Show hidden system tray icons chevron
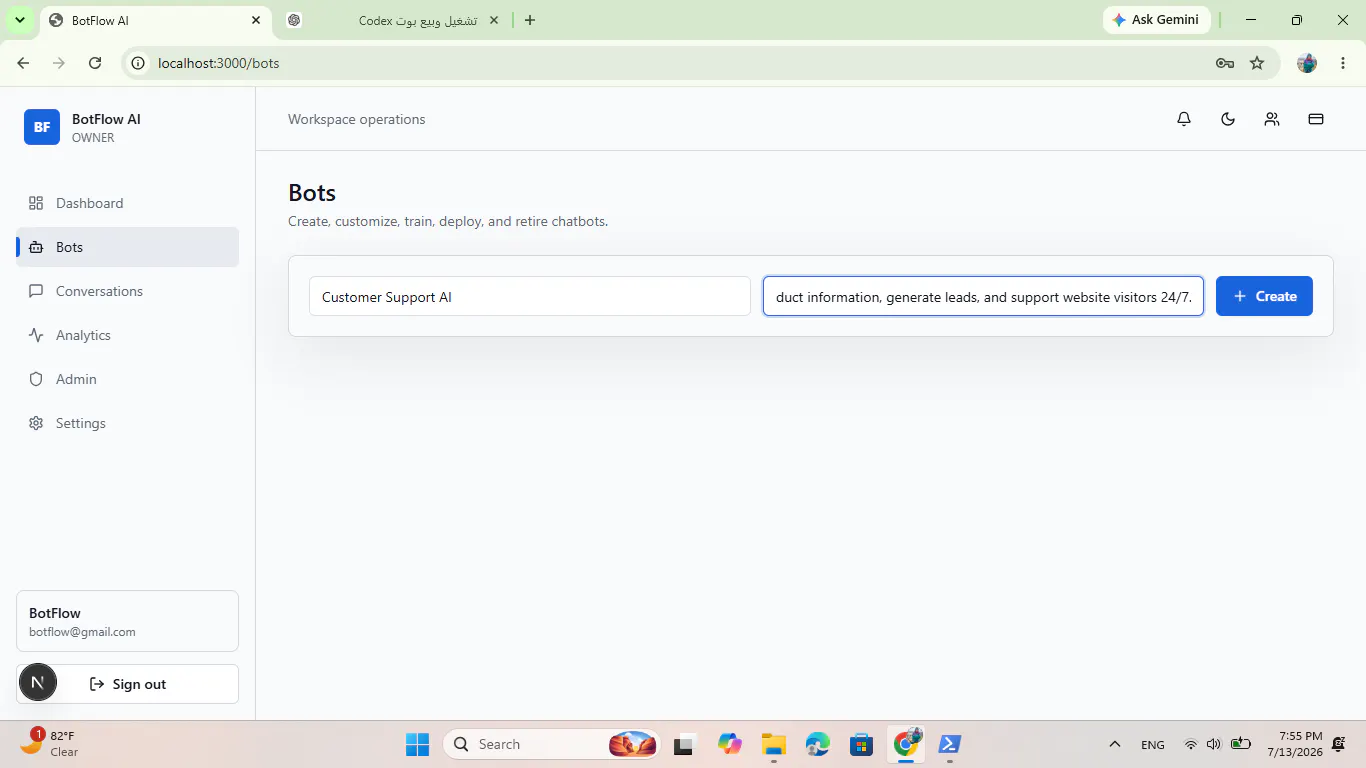 click(1114, 744)
